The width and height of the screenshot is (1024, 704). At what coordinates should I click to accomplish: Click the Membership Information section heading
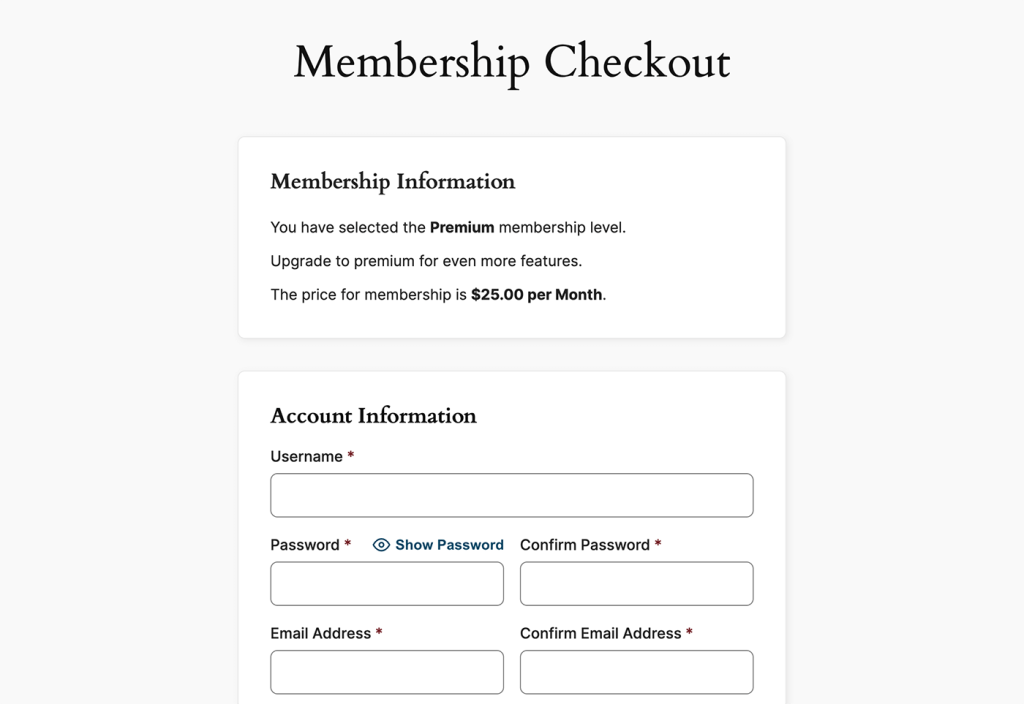[x=392, y=181]
